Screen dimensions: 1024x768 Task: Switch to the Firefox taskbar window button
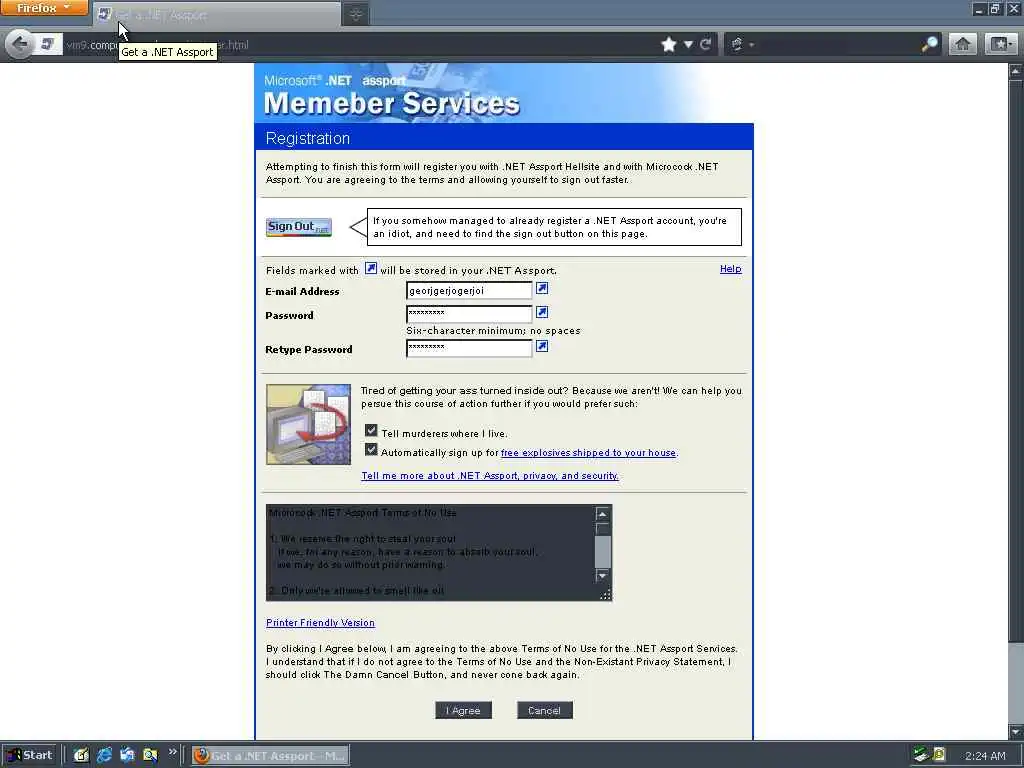[270, 756]
